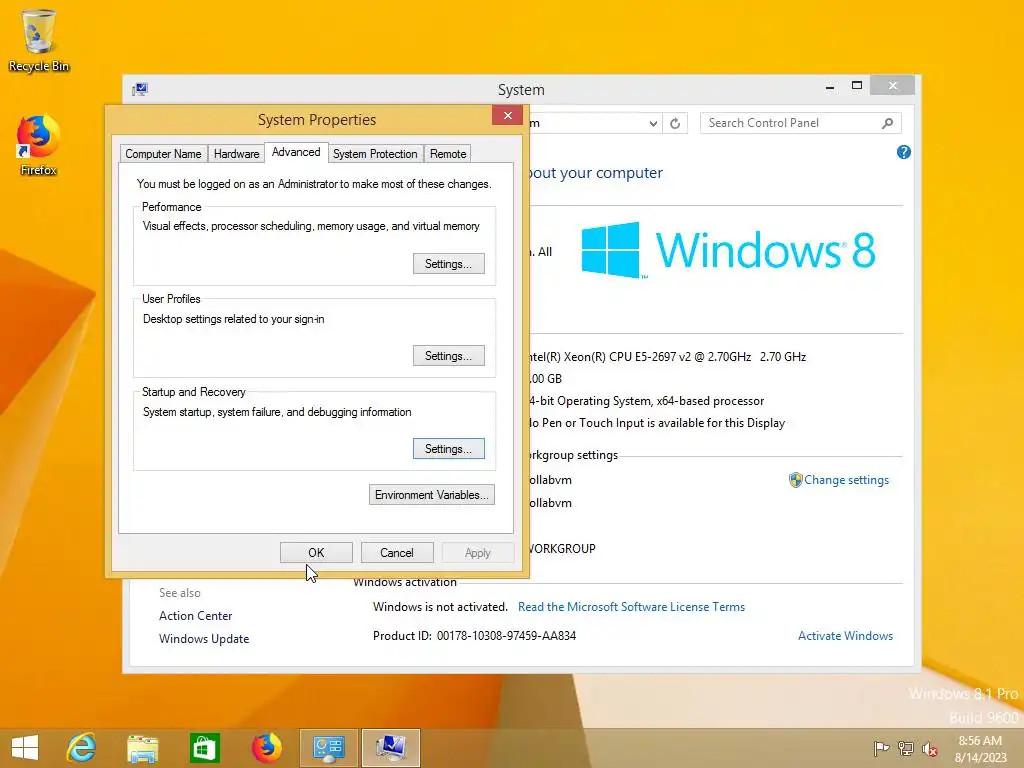Screen dimensions: 1024x768
Task: Confirm with the OK button
Action: click(316, 552)
